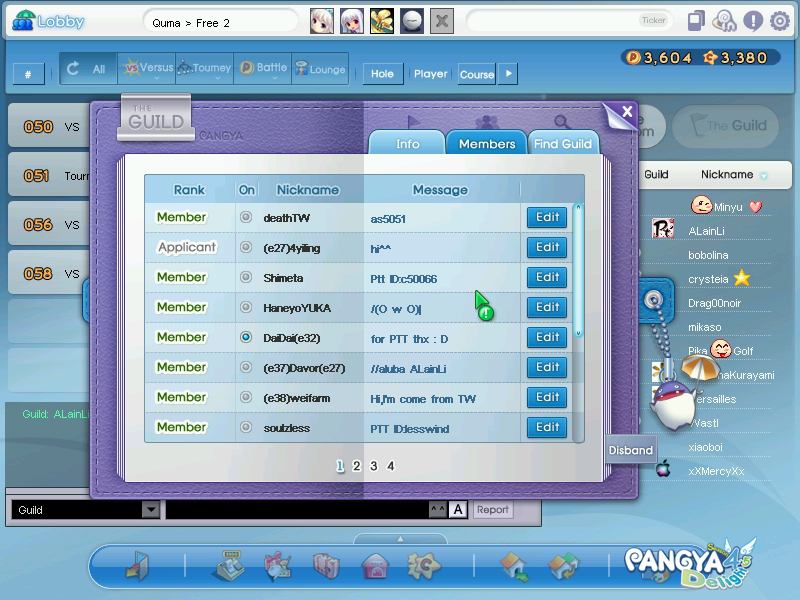800x600 pixels.
Task: Toggle online indicator for HaneyoYUKA
Action: coord(246,307)
